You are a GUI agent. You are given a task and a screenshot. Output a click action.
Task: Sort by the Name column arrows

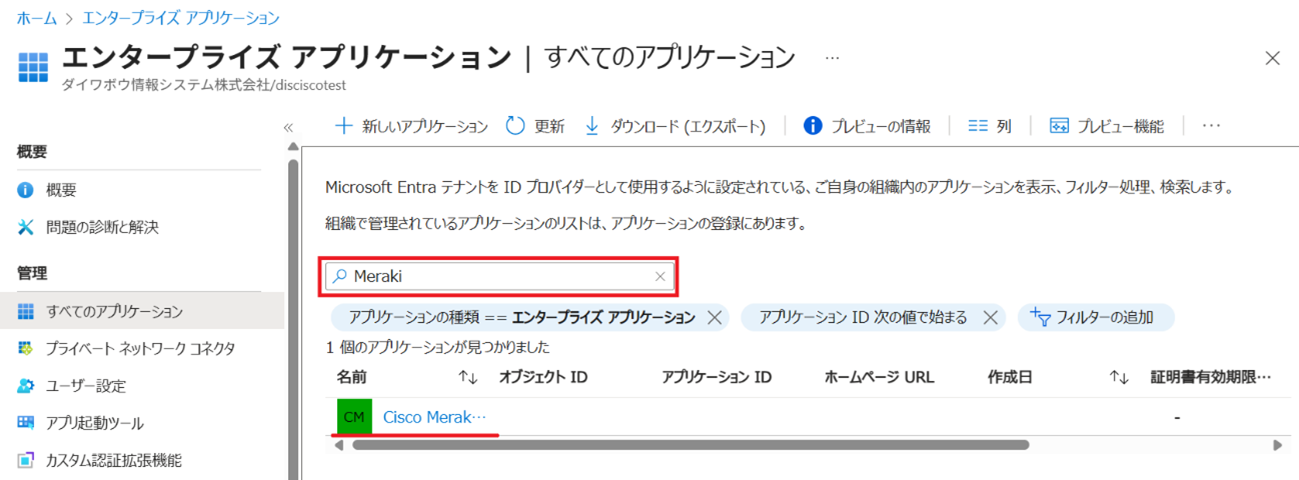pyautogui.click(x=468, y=378)
